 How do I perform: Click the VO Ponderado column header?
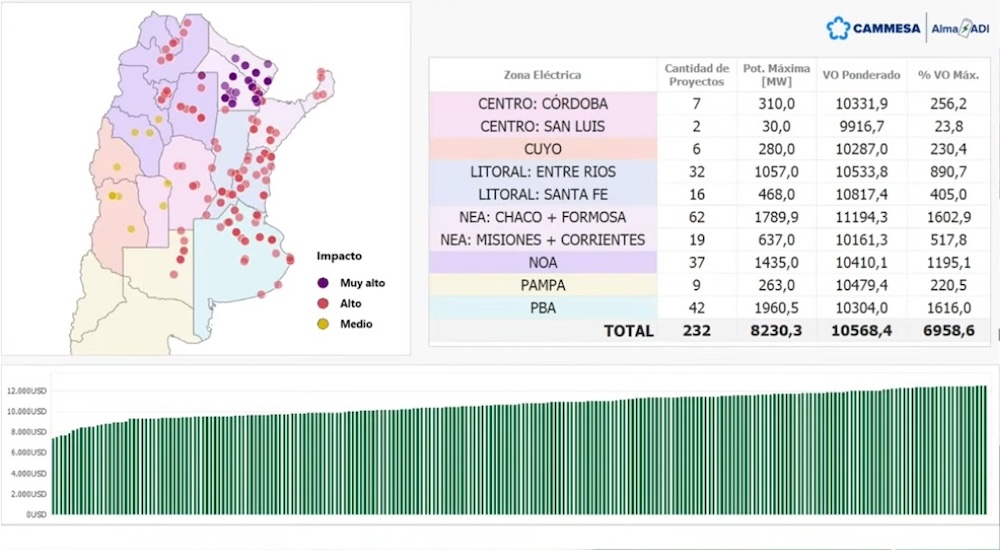tap(862, 75)
